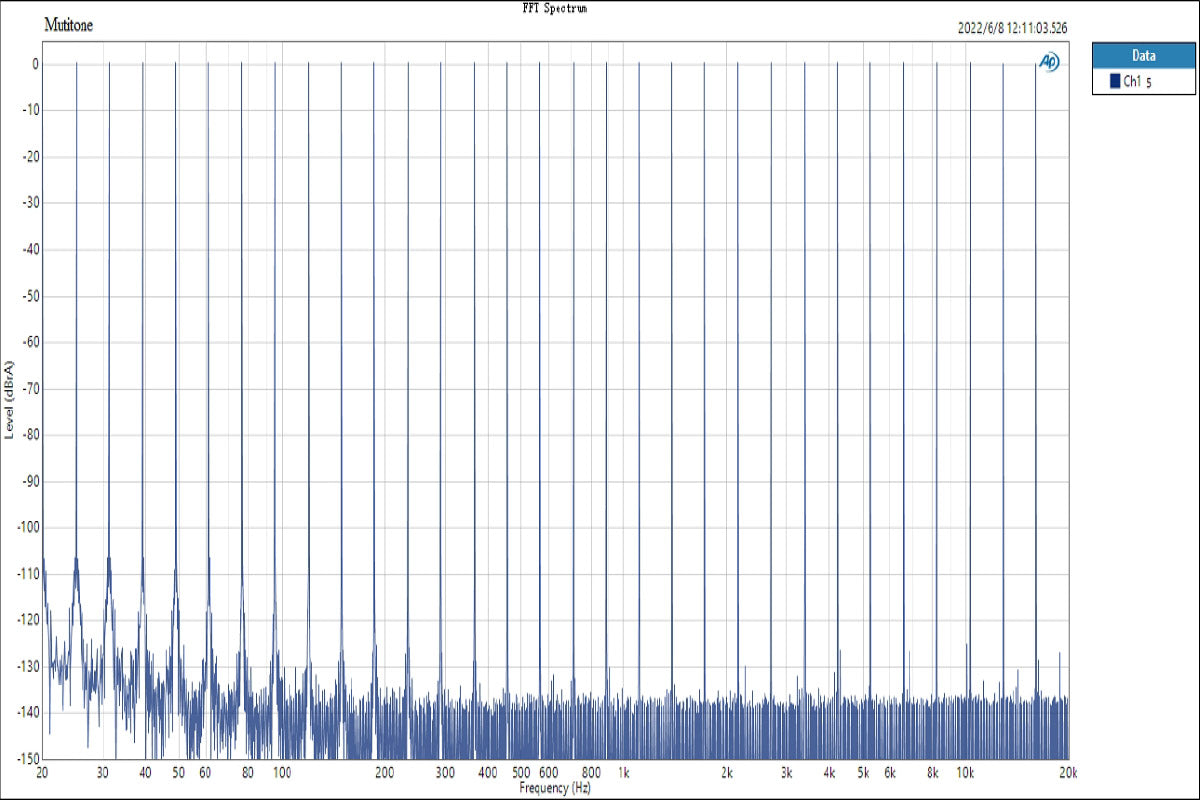Select the Ch1 legend entry label
The height and width of the screenshot is (800, 1200).
coord(1138,82)
